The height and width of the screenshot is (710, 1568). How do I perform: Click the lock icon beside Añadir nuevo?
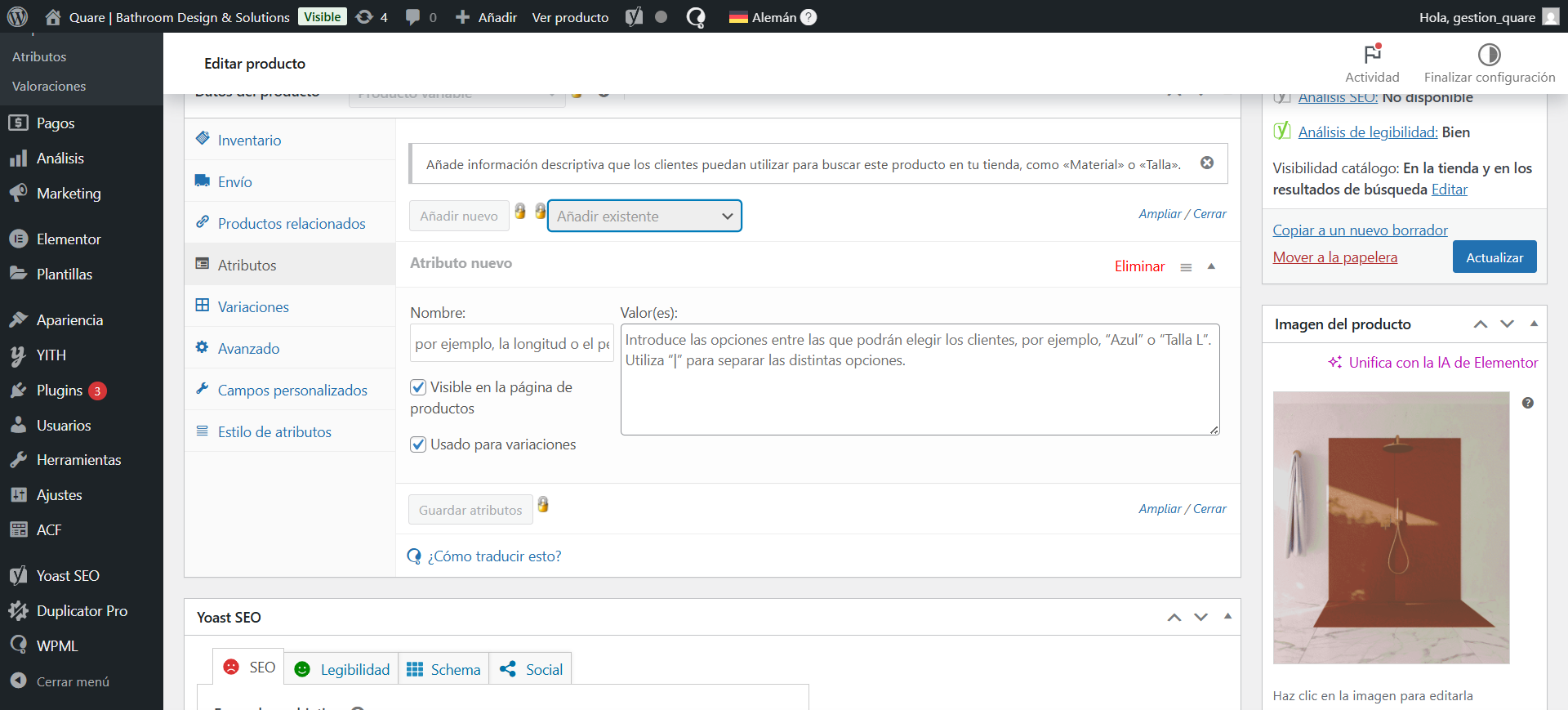tap(520, 211)
